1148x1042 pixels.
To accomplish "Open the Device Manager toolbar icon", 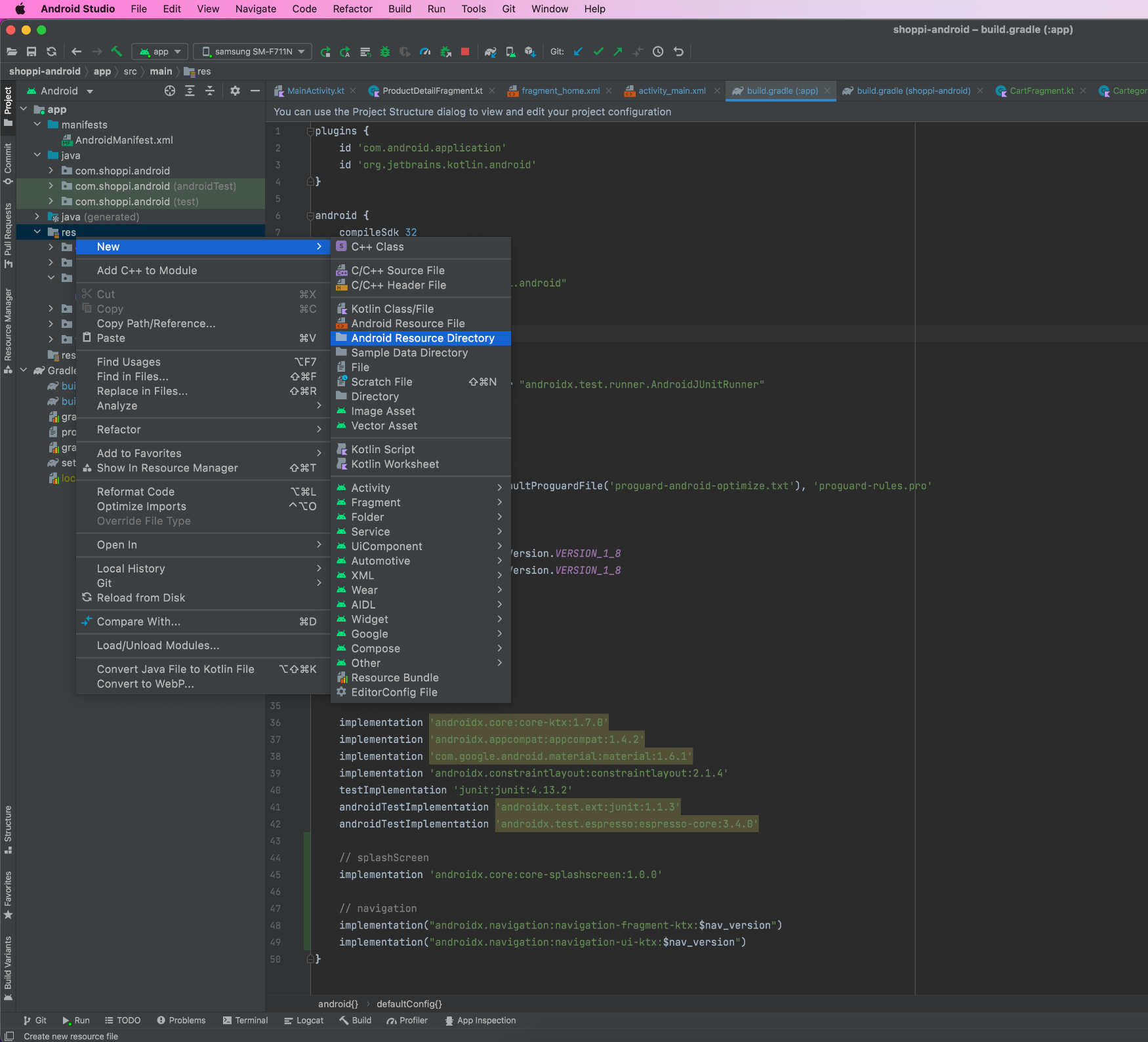I will tap(510, 52).
